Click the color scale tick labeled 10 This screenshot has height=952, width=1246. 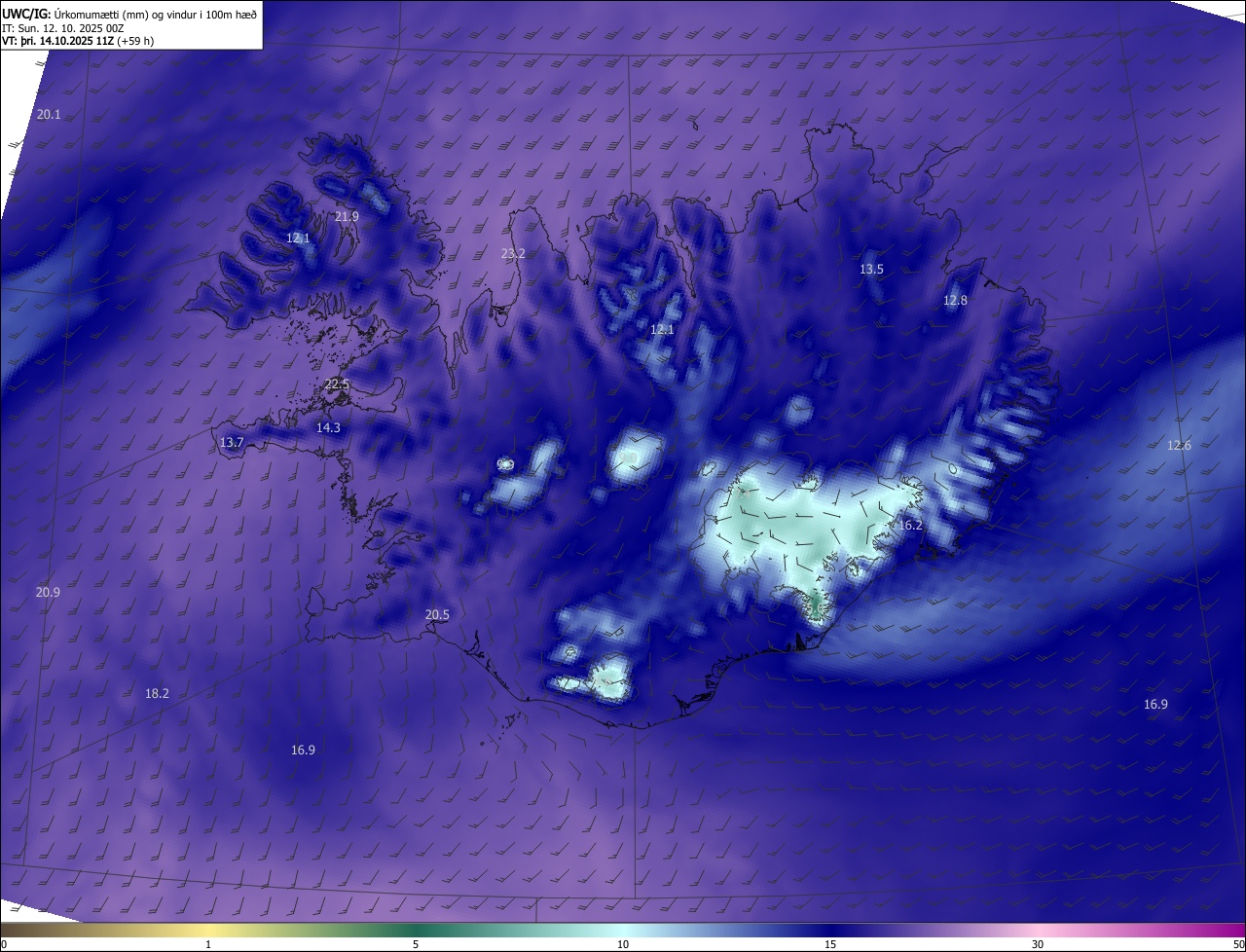click(623, 945)
